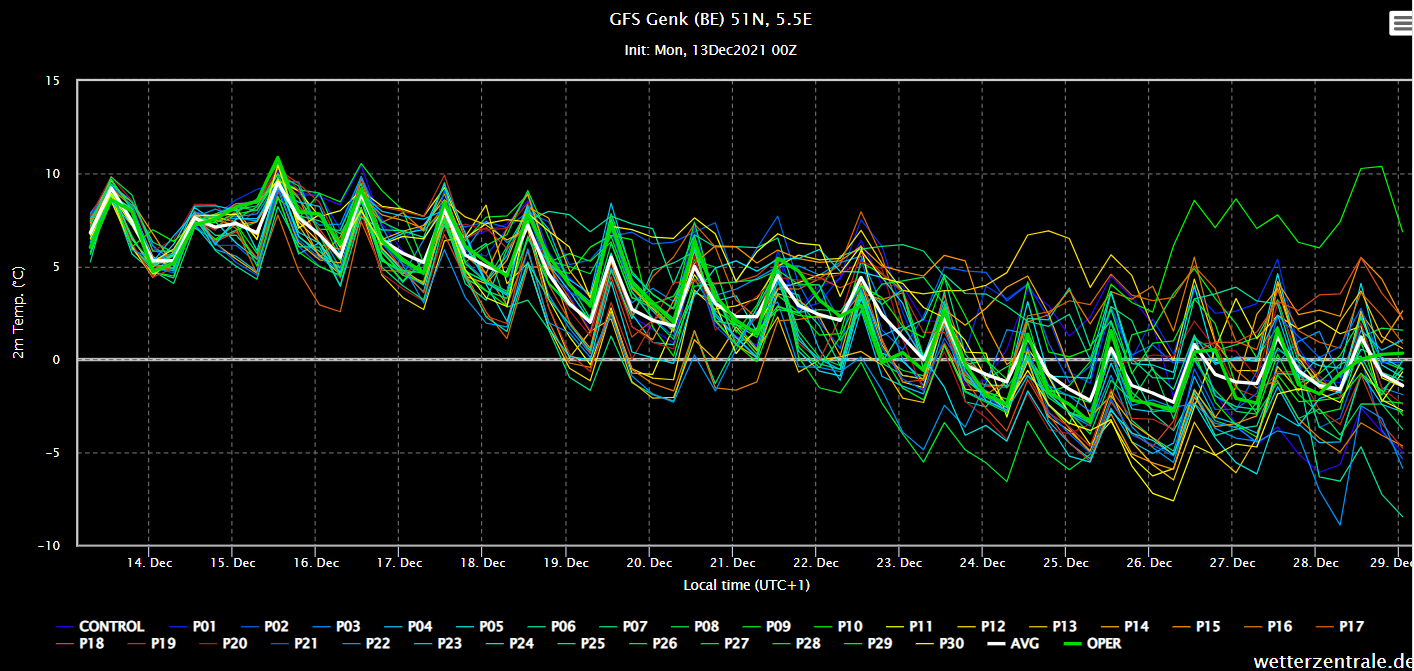This screenshot has width=1414, height=671.
Task: Click the 10 y-axis label
Action: 53,174
